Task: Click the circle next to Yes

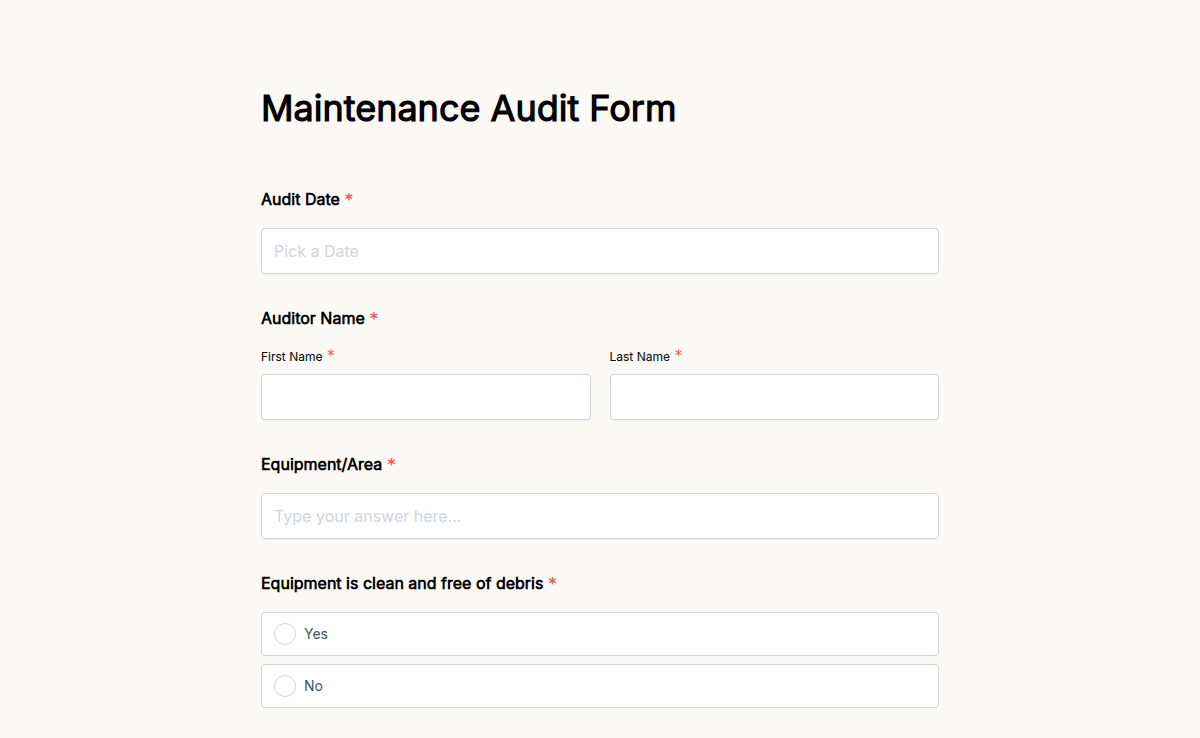Action: [x=285, y=633]
